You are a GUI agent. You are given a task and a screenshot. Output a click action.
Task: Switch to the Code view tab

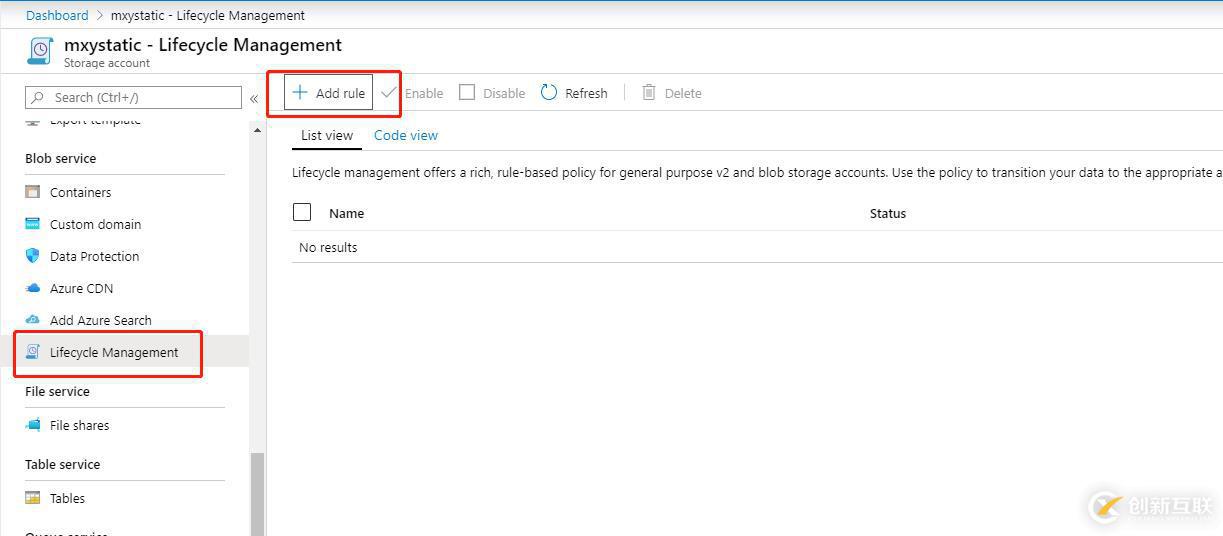(x=405, y=135)
